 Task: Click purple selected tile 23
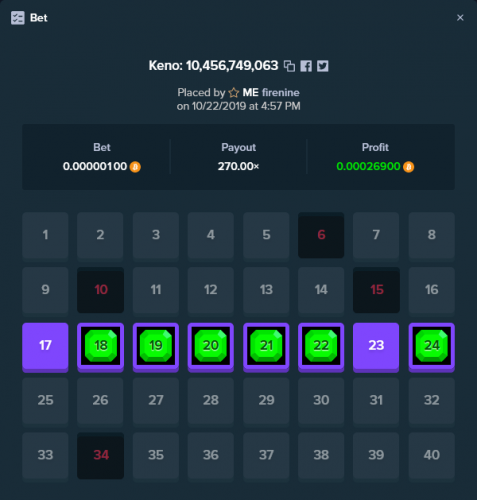(x=376, y=347)
